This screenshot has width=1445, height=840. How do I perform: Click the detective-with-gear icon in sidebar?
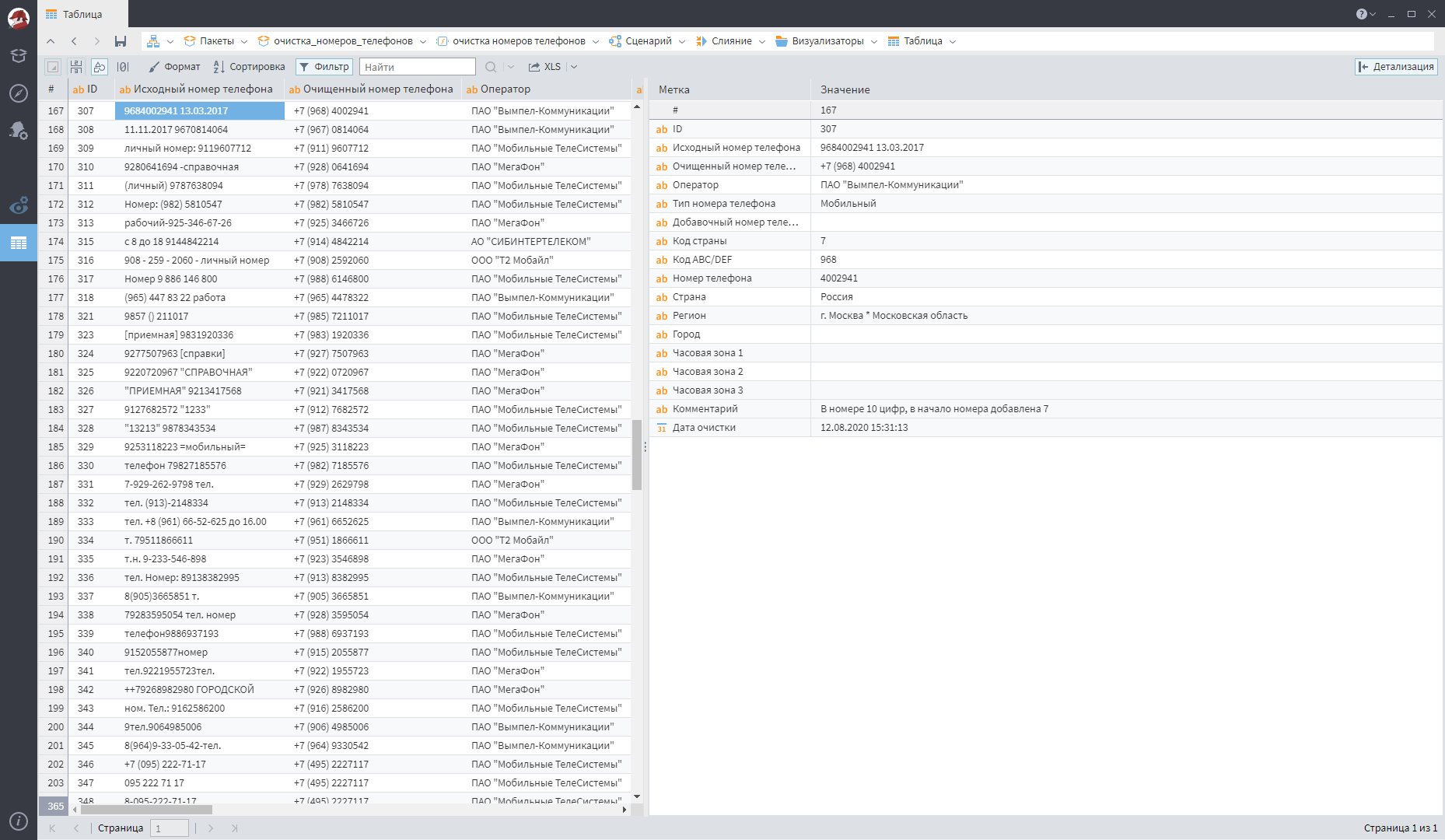[x=19, y=131]
